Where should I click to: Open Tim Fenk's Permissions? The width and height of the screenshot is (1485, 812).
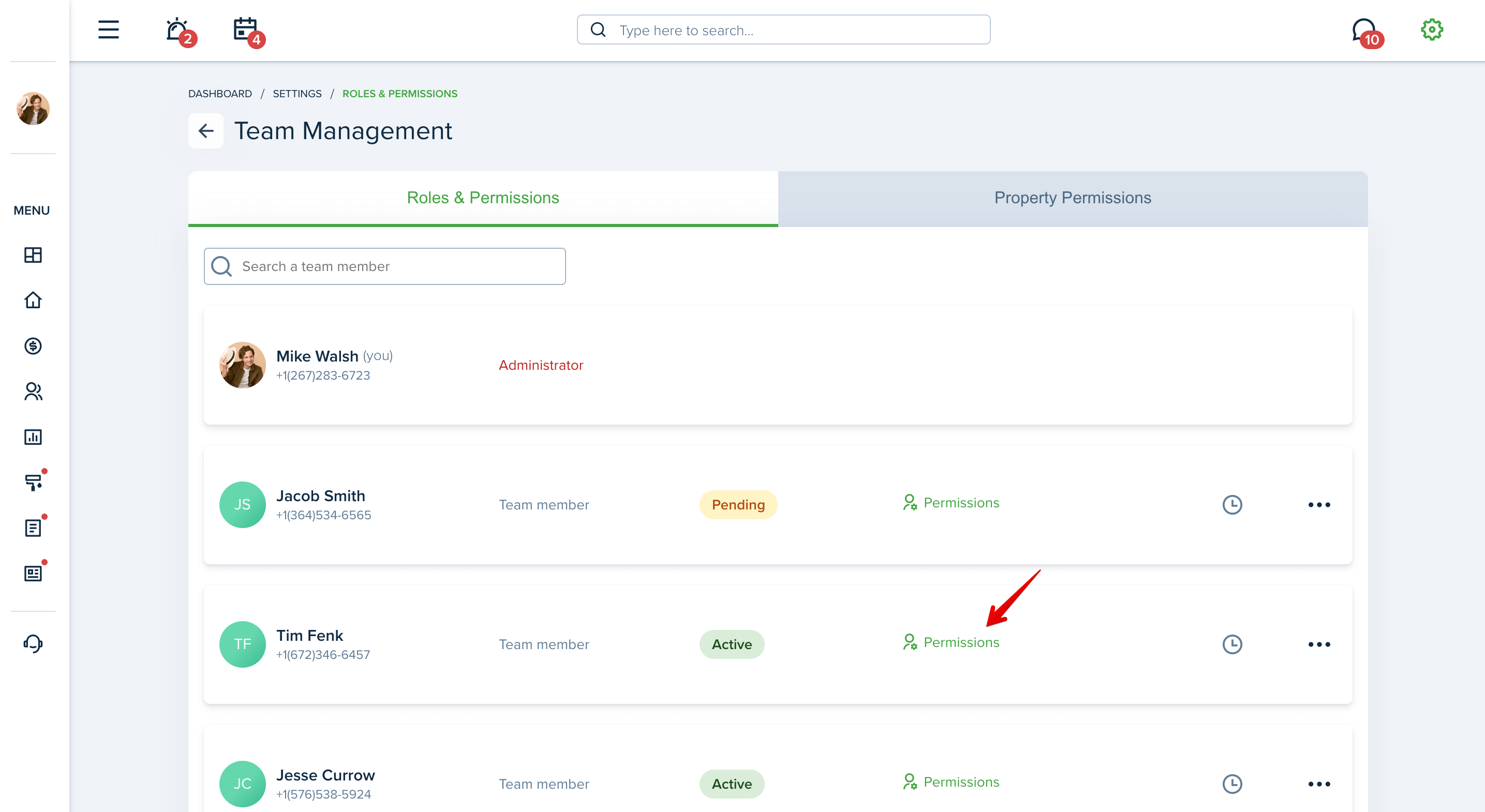tap(951, 642)
